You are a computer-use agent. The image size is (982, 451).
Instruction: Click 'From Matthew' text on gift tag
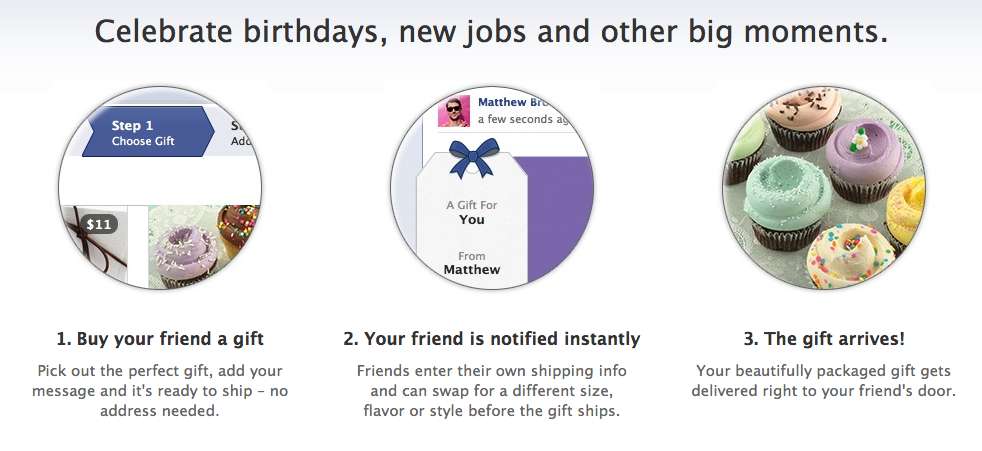(472, 263)
